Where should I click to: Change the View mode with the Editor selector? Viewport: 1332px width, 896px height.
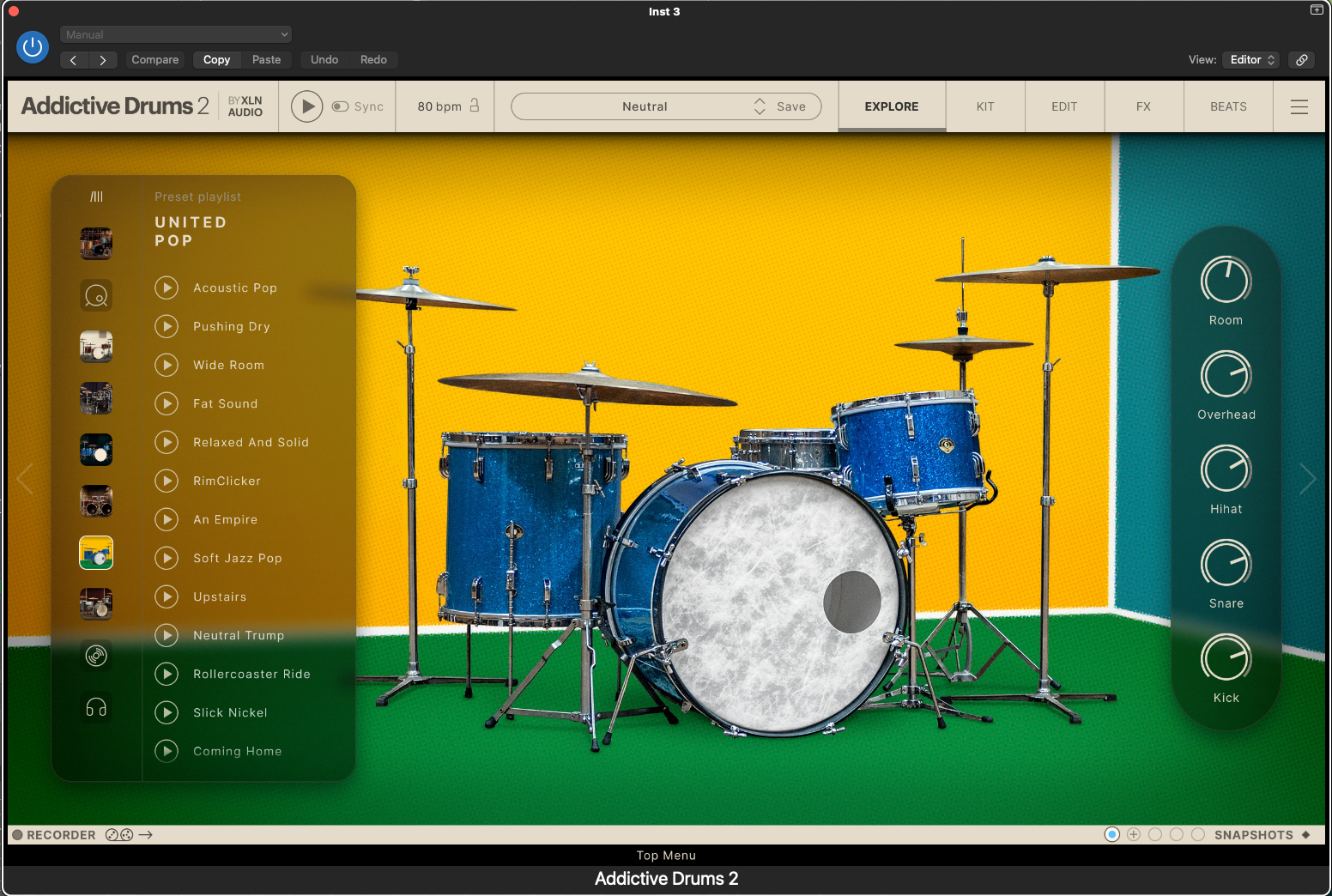click(1250, 60)
